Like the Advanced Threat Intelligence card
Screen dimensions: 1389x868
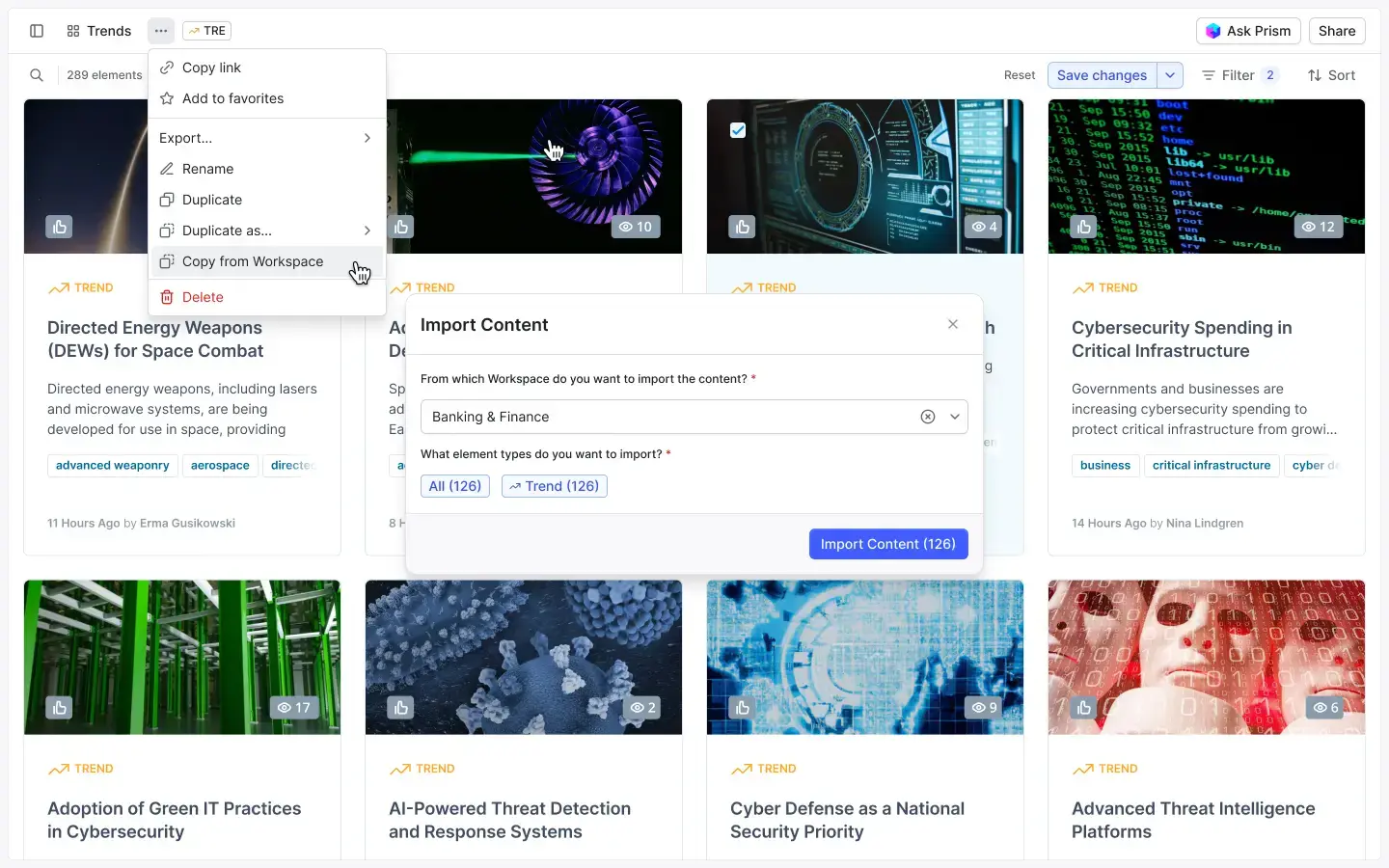[x=1084, y=708]
